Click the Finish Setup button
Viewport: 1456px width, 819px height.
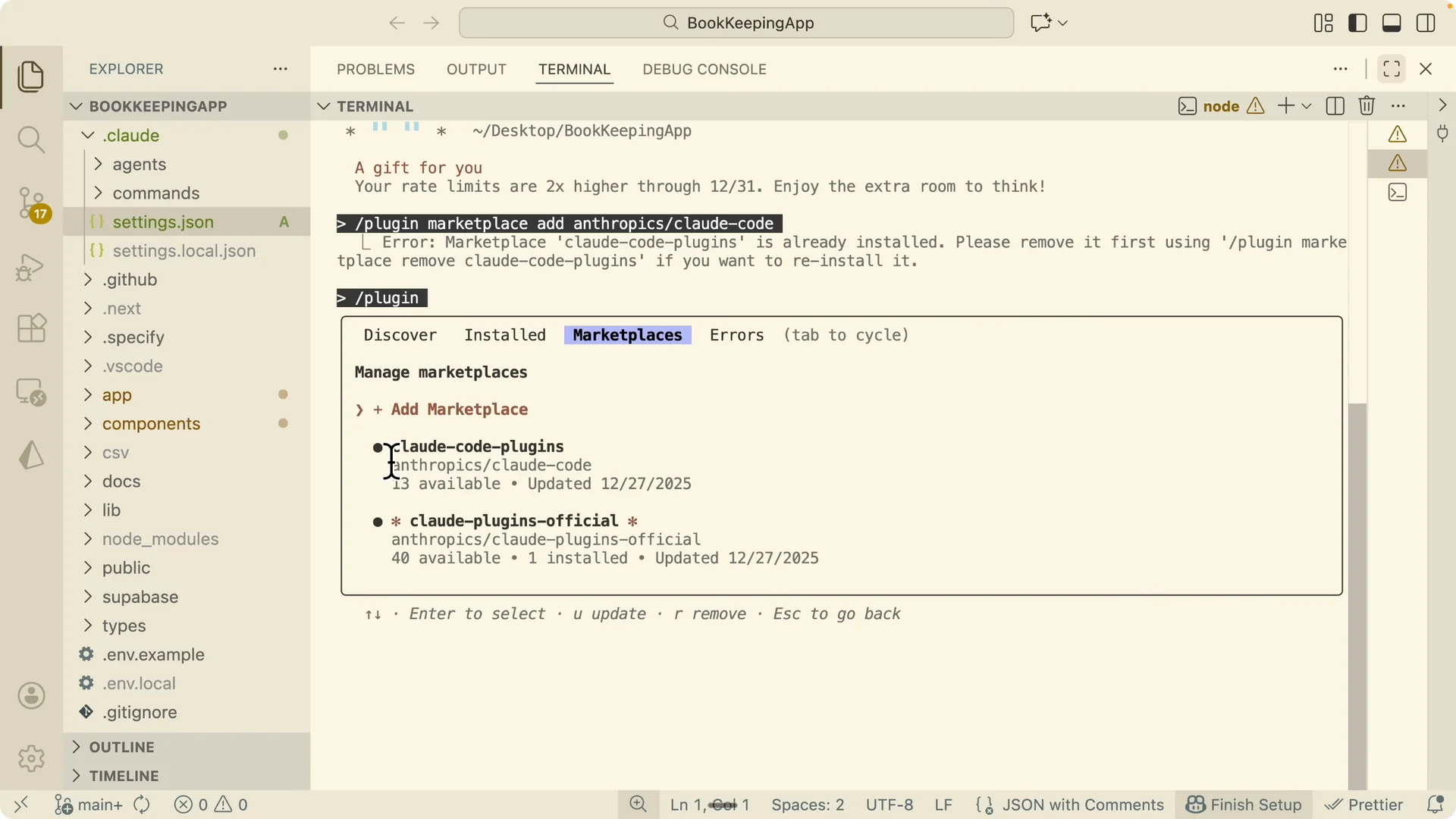1244,805
